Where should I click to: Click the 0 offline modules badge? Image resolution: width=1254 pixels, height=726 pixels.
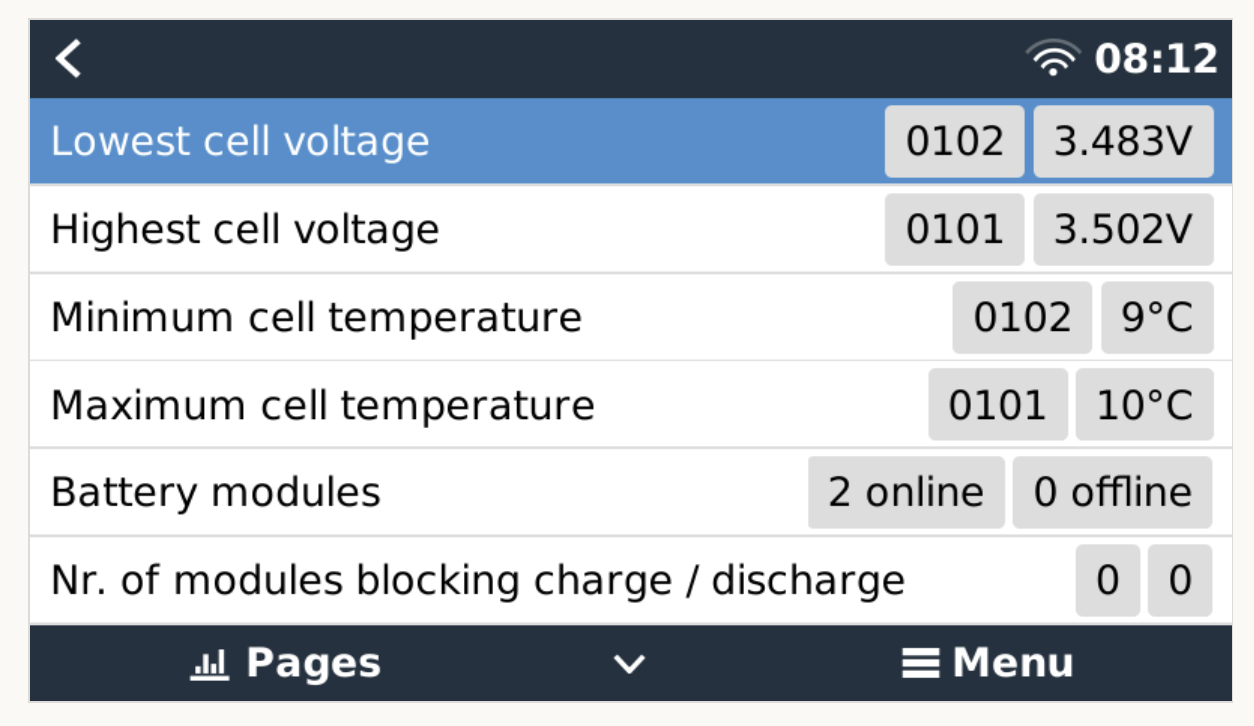tap(1112, 493)
